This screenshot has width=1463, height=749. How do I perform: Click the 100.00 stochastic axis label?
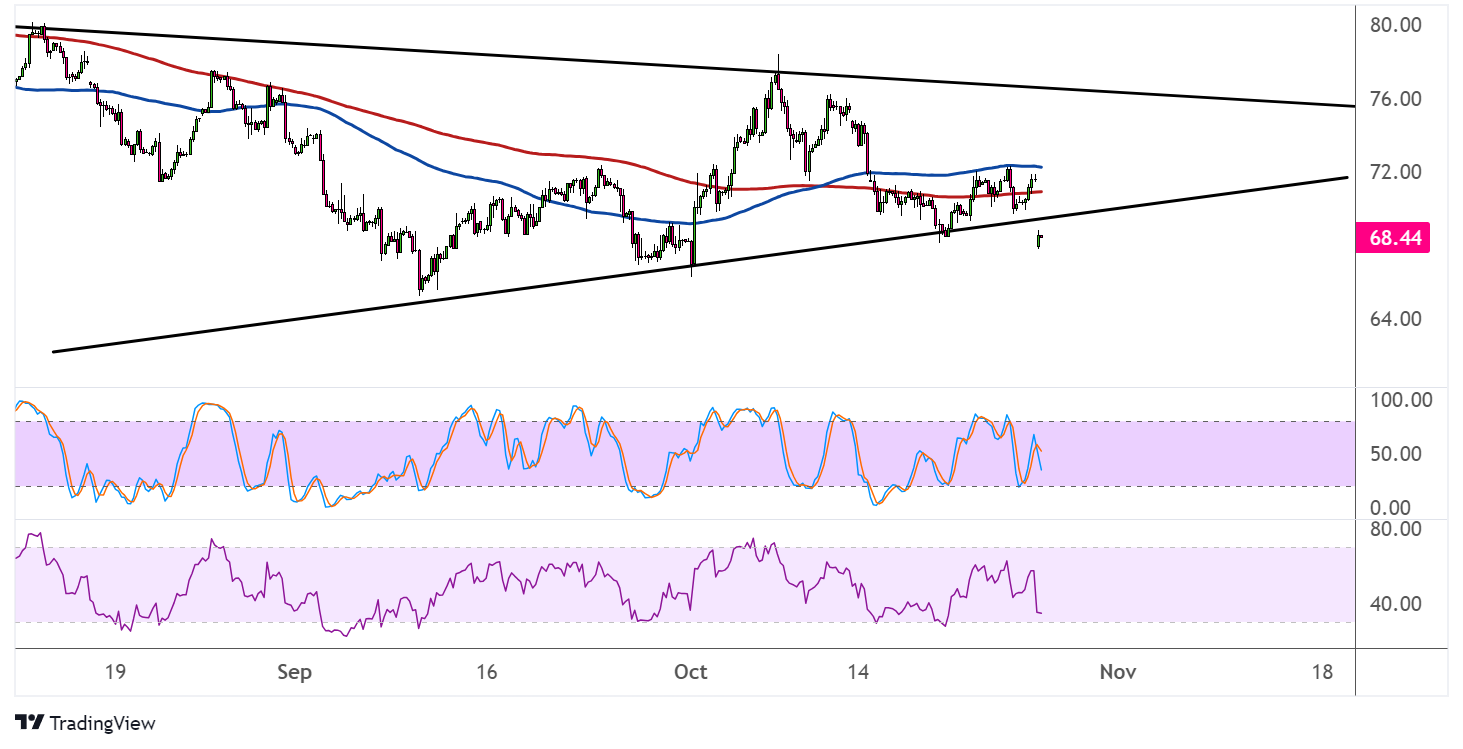point(1399,400)
